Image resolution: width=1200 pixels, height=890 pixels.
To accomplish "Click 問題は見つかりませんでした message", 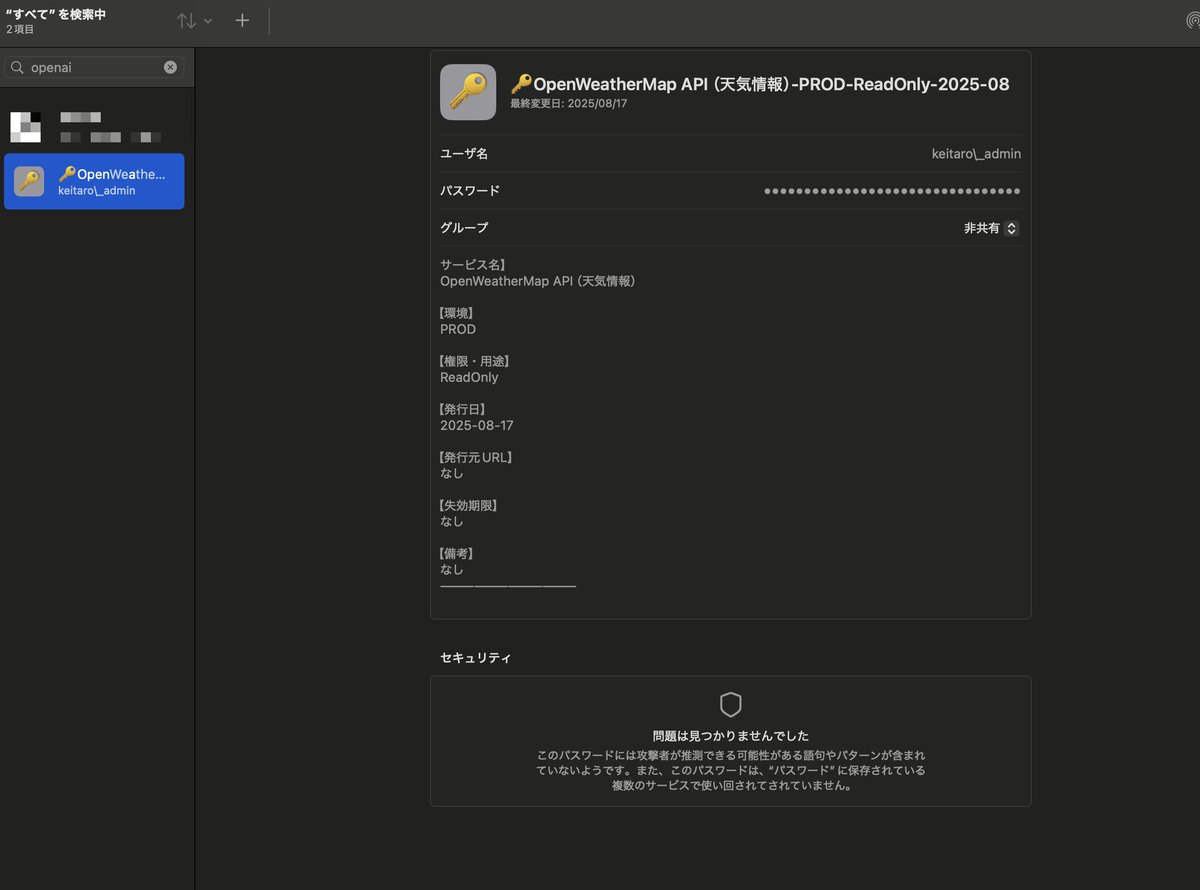I will [x=731, y=736].
